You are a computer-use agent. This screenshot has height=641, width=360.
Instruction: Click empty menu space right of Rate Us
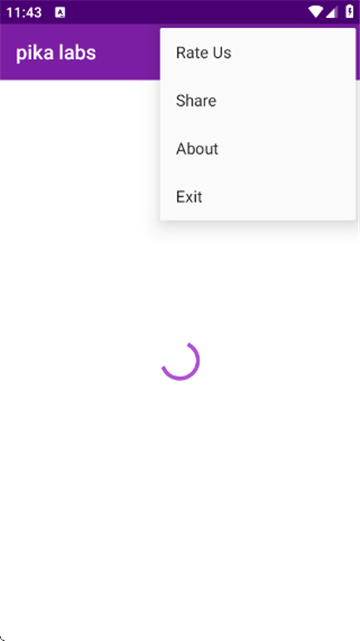294,53
